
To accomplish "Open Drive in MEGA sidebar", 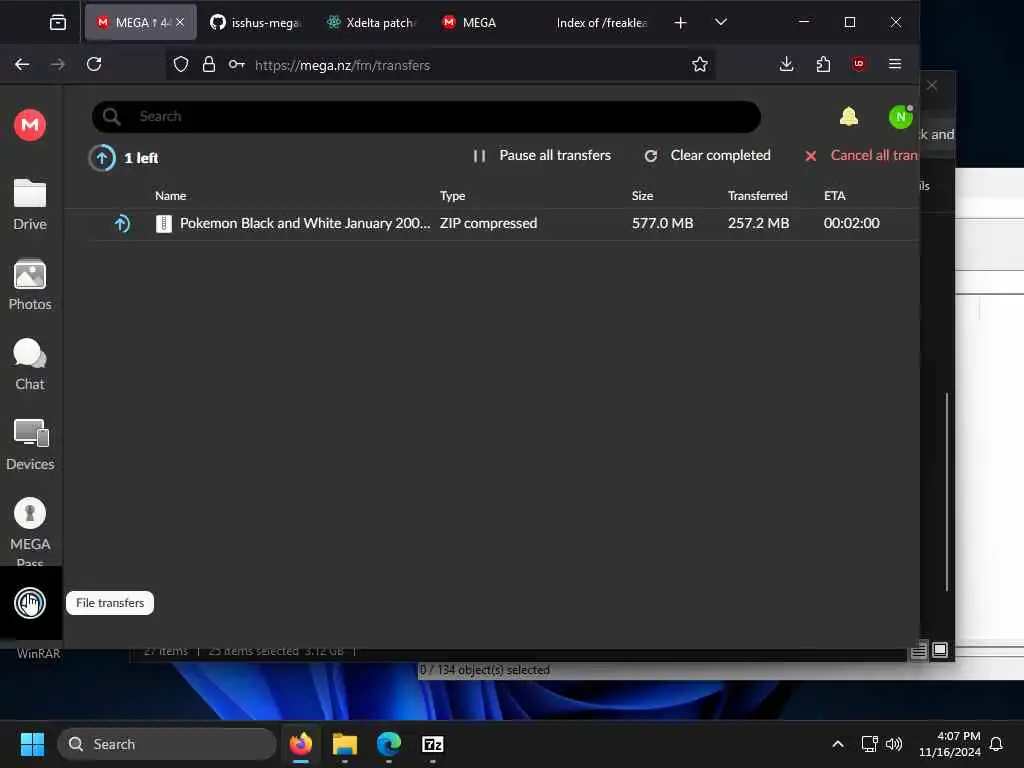I will point(30,205).
